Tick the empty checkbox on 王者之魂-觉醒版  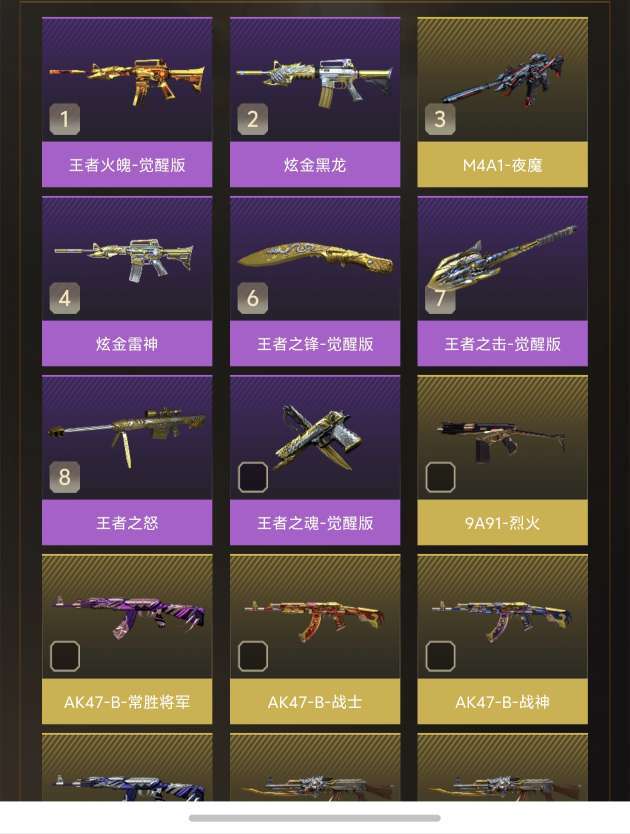point(253,477)
